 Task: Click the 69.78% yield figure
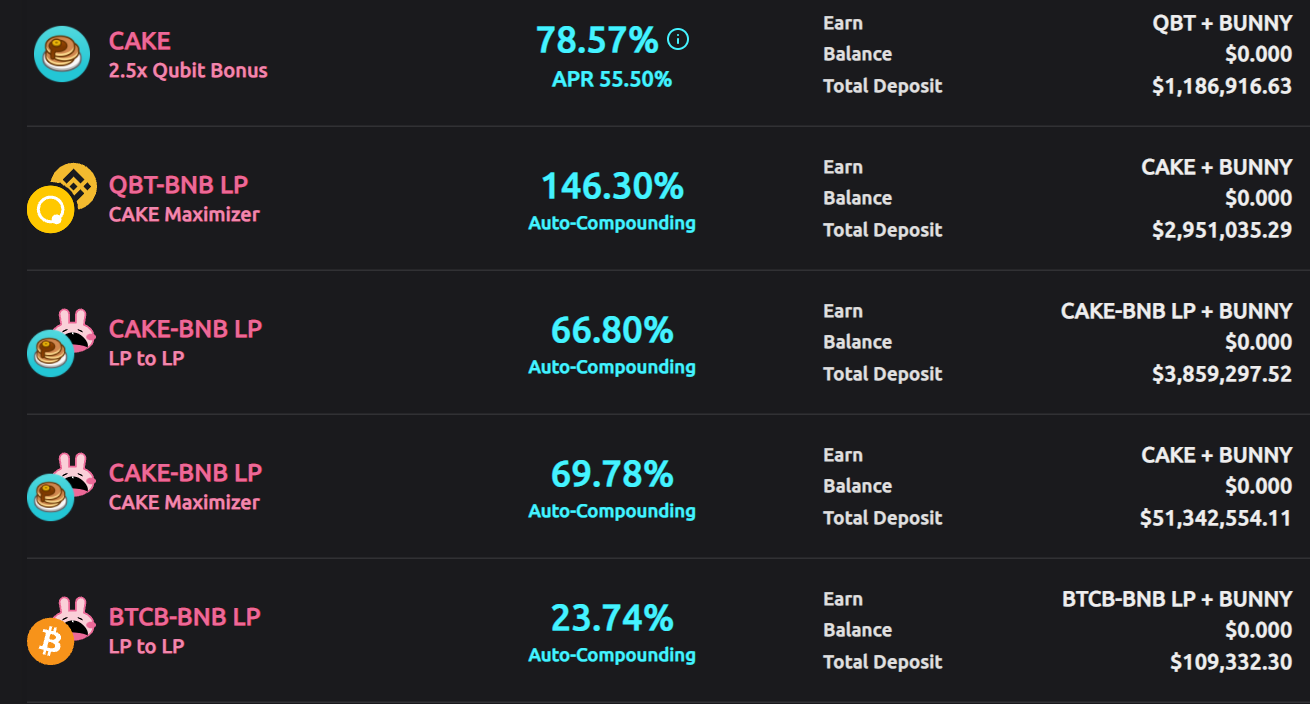click(612, 474)
